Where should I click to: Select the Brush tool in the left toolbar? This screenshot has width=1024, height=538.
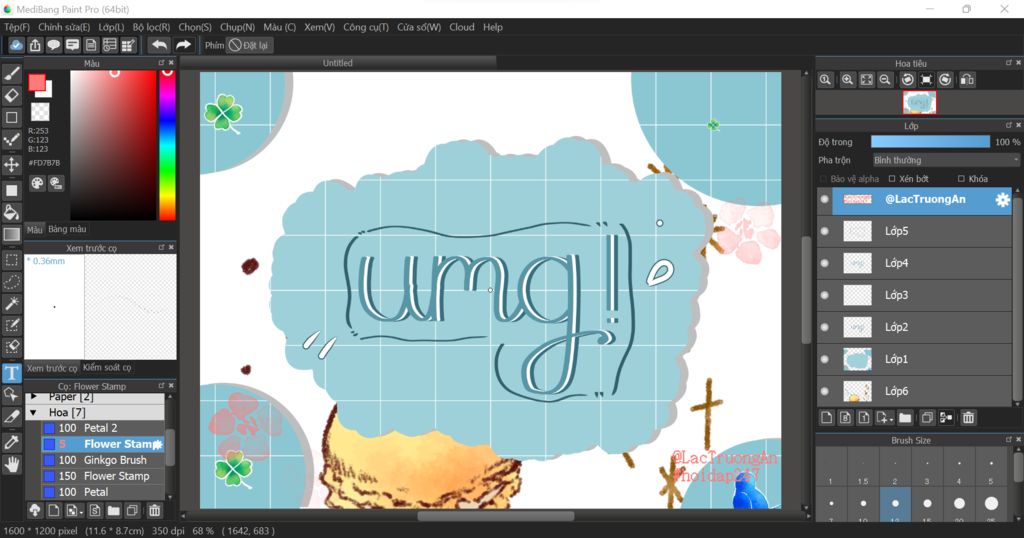pyautogui.click(x=12, y=74)
